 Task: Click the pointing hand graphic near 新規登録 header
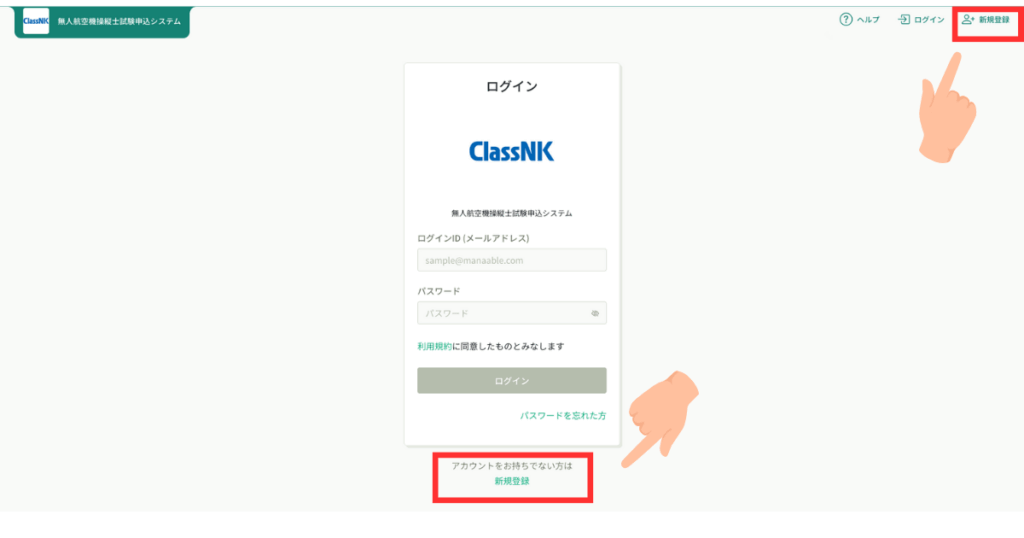947,108
